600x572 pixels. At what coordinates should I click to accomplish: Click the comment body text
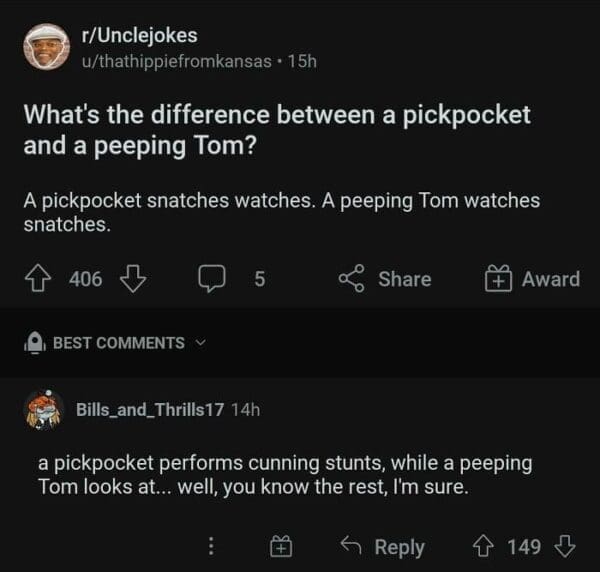[285, 476]
